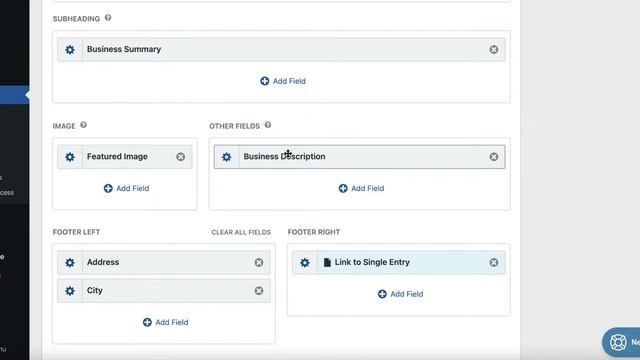Click the plus icon beside Subheading Add Field
The width and height of the screenshot is (640, 360).
pos(264,81)
